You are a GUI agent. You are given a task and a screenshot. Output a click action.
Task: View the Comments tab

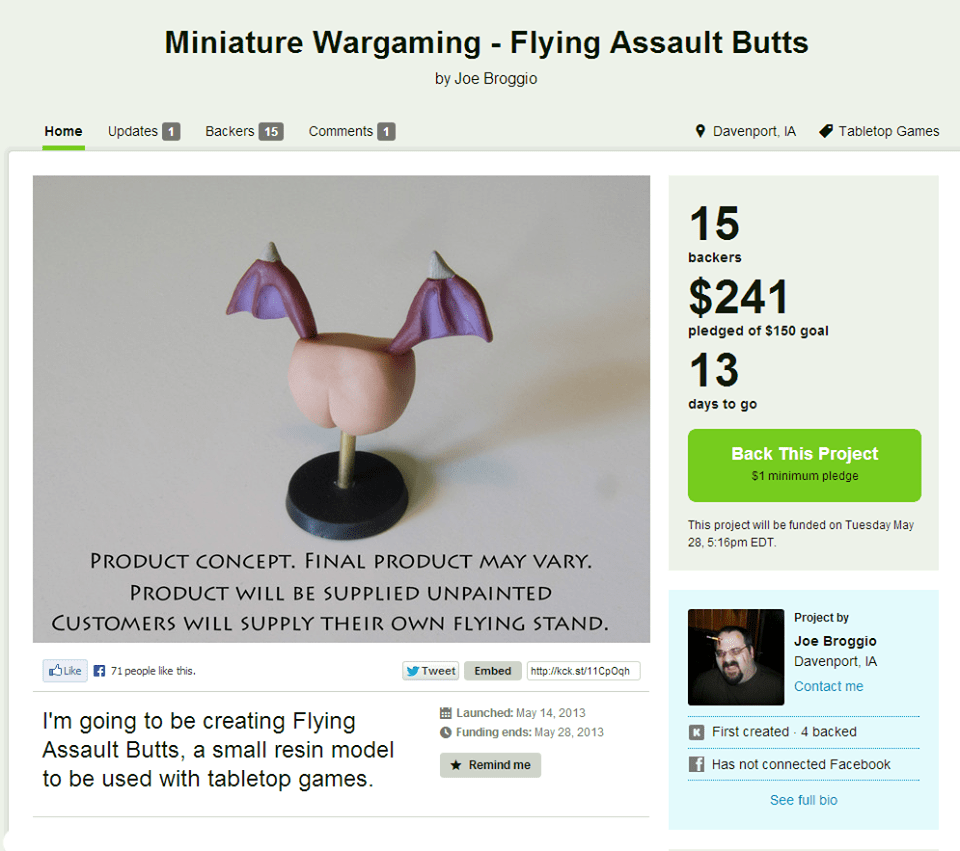click(351, 131)
